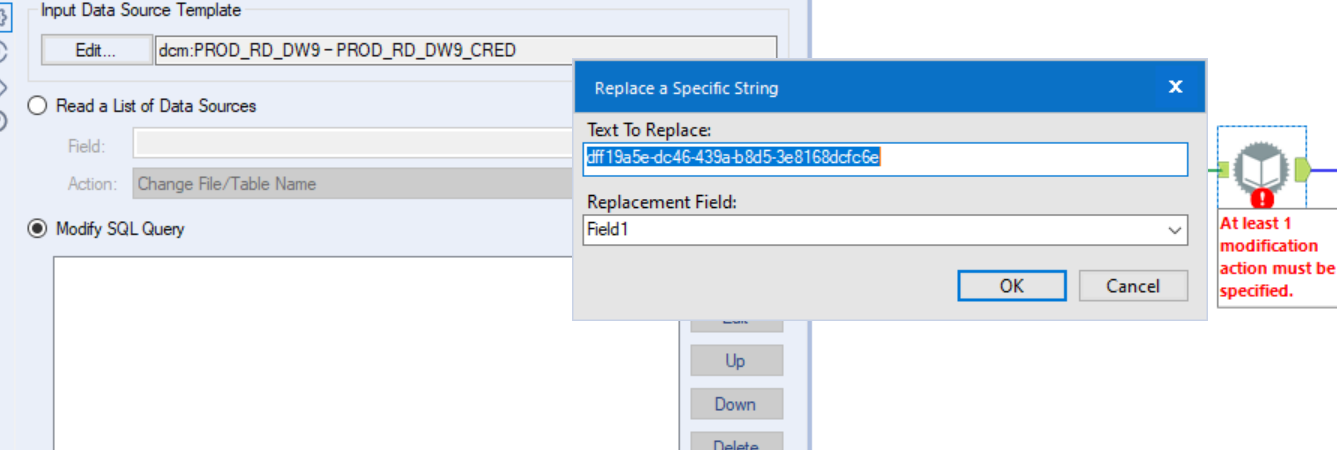Click the tool's green output anchor
The image size is (1337, 450).
pos(1302,168)
